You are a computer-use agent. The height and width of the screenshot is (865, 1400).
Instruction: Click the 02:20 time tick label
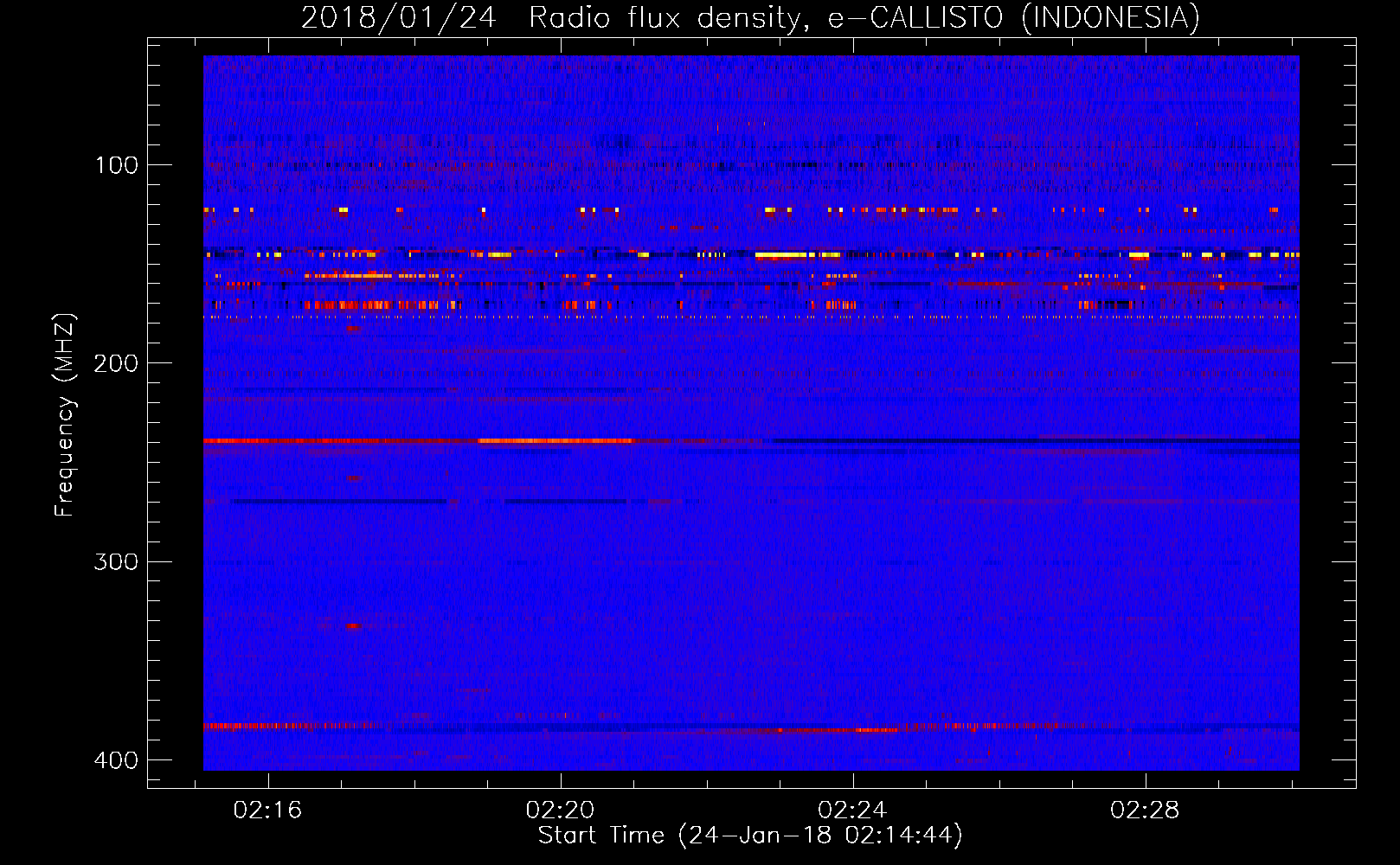coord(560,810)
